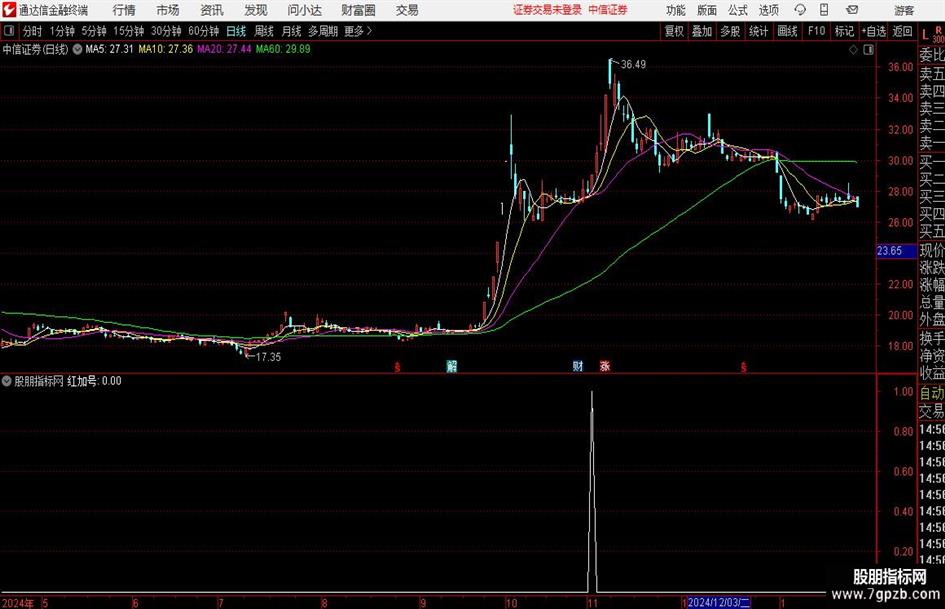Switch to 30分钟 chart period

point(166,31)
